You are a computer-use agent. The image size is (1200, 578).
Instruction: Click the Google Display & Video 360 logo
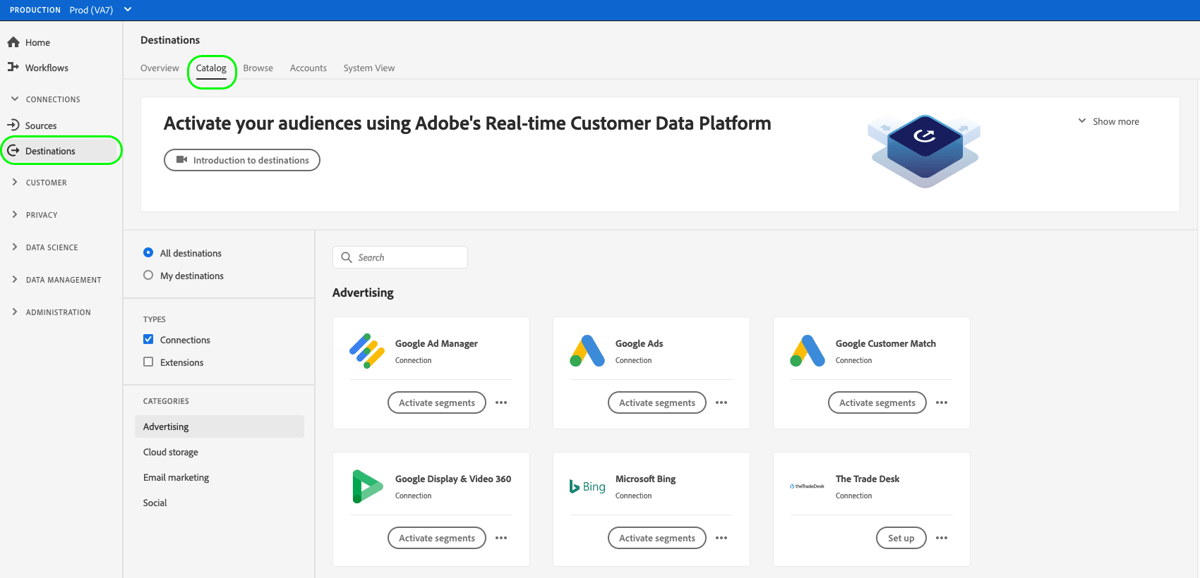pos(366,485)
